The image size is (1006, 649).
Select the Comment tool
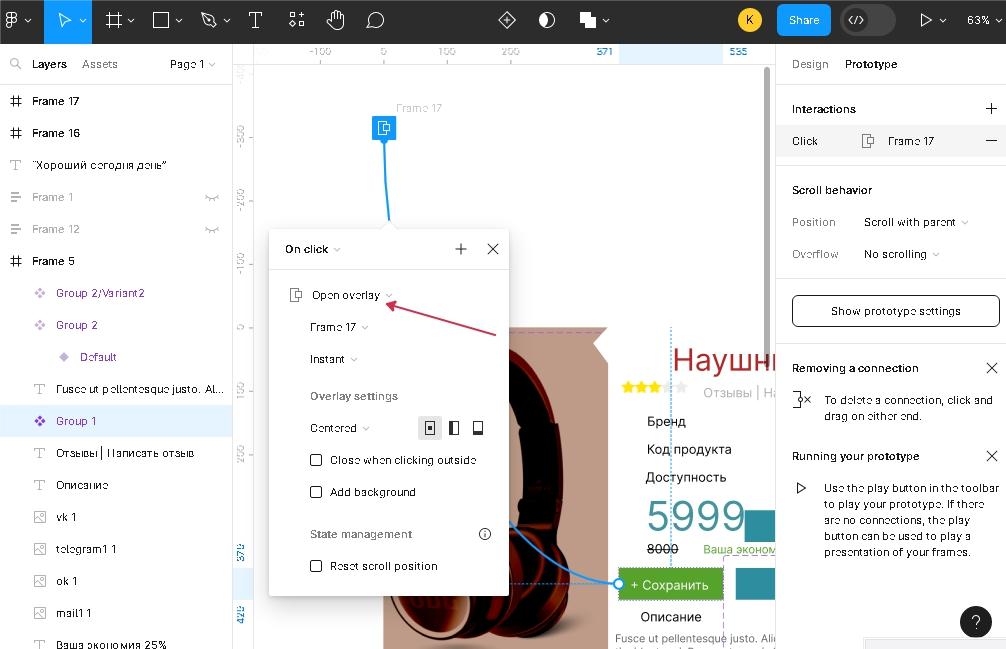click(375, 20)
